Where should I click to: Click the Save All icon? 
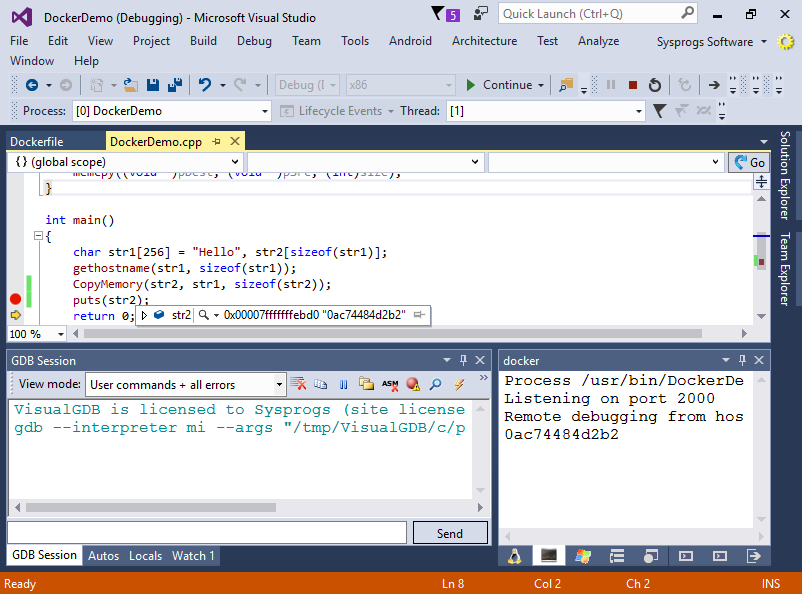tap(175, 85)
